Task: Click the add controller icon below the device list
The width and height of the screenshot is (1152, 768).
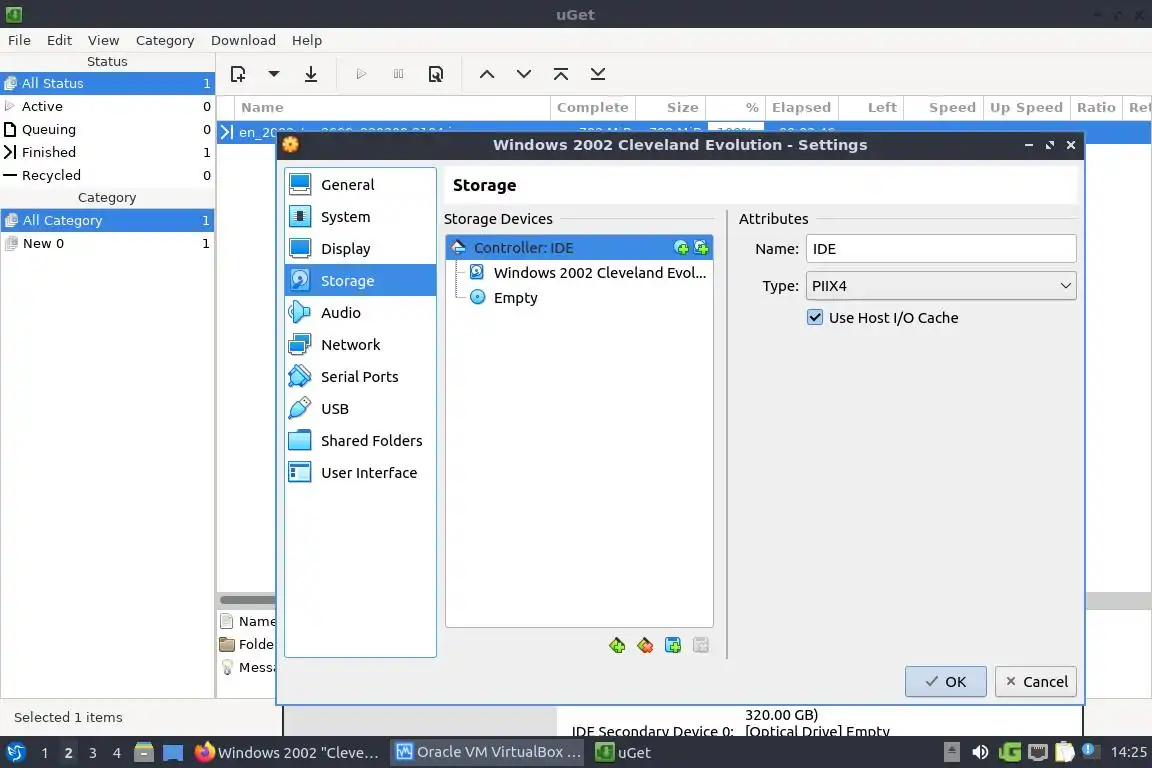Action: (x=617, y=645)
